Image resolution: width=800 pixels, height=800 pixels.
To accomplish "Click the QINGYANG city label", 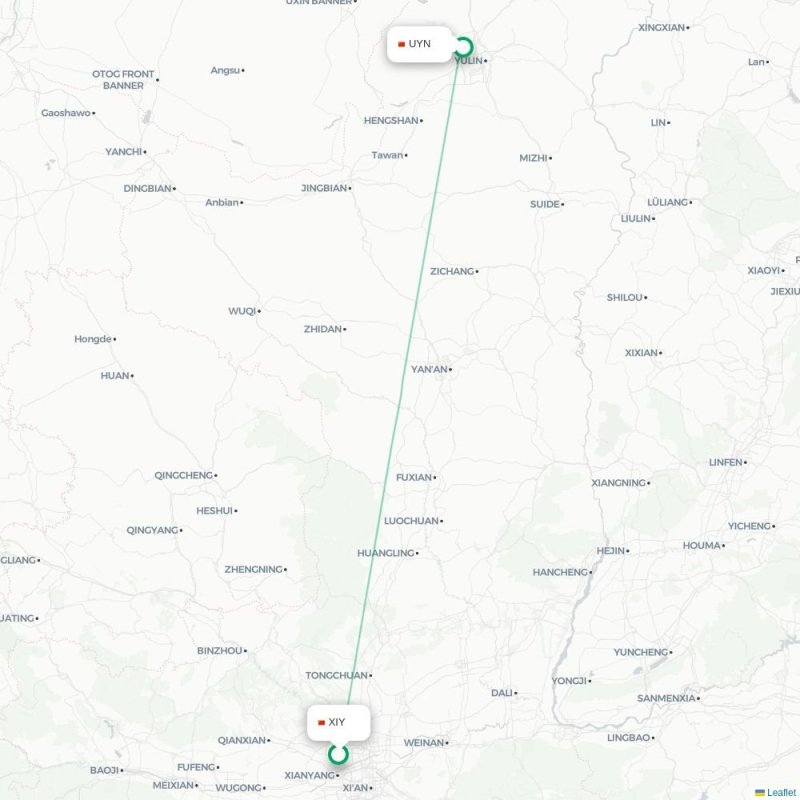I will coord(152,531).
